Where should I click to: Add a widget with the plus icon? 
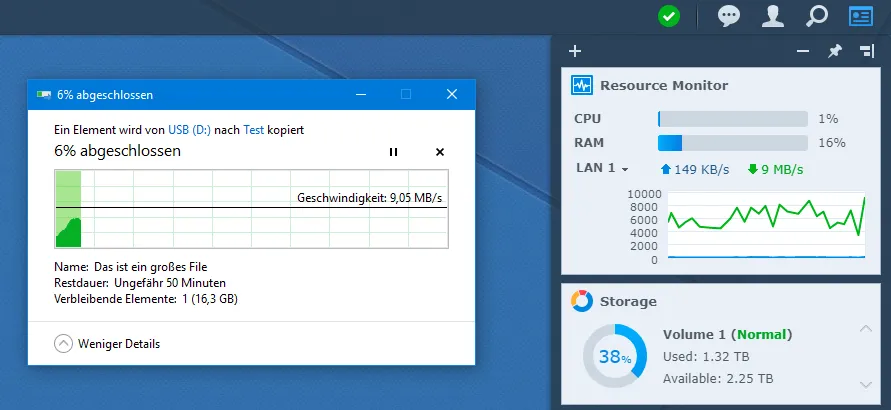click(575, 52)
